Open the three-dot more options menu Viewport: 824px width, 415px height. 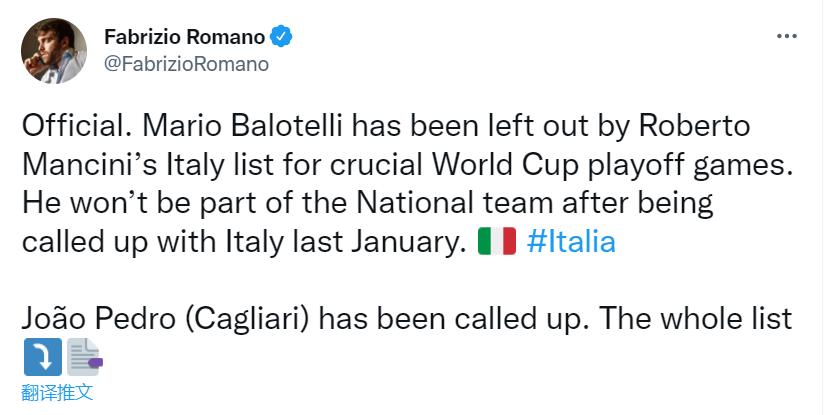coord(787,35)
